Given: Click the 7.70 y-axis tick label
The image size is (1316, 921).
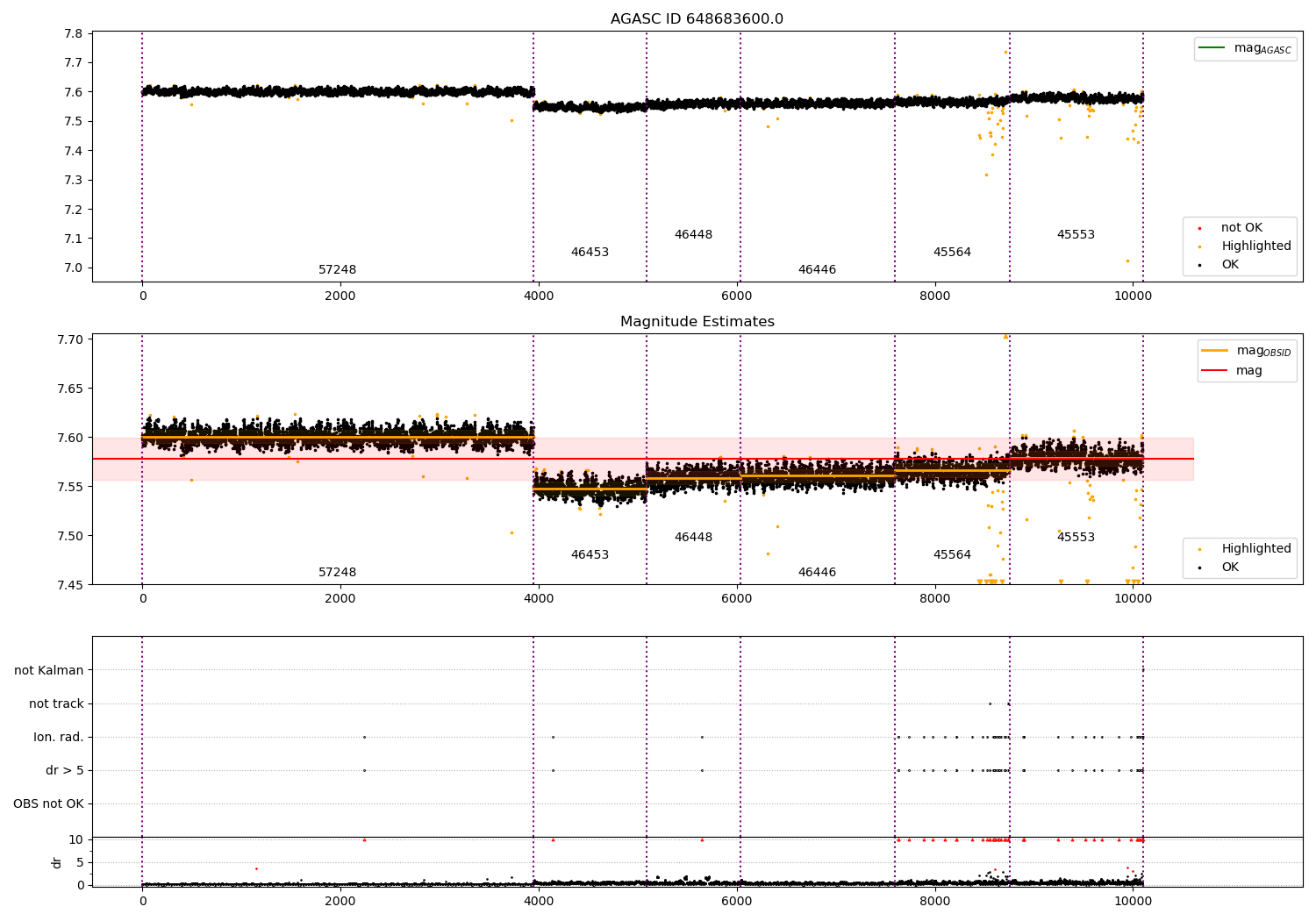Looking at the screenshot, I should tap(70, 339).
